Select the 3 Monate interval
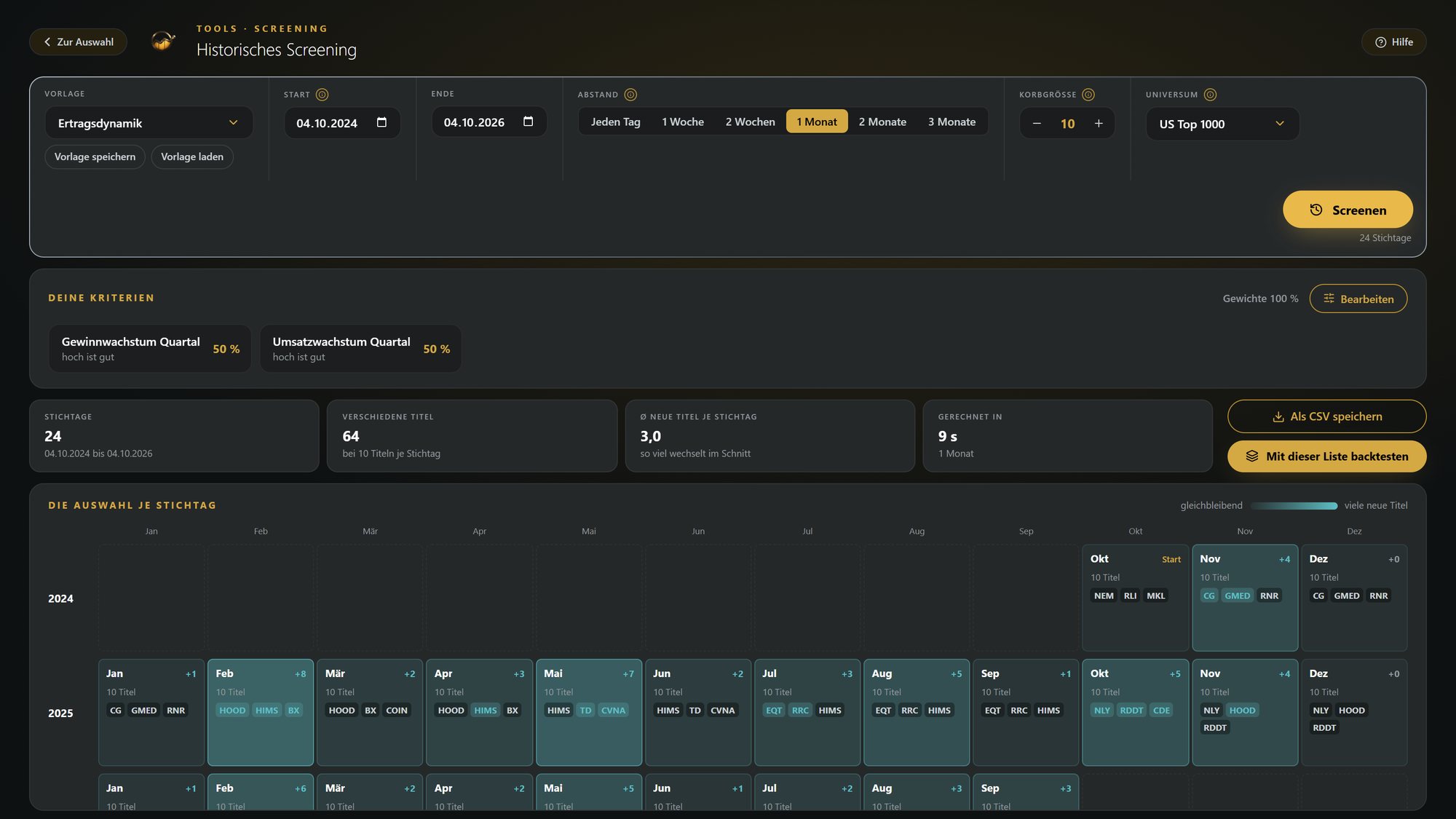 click(x=951, y=122)
